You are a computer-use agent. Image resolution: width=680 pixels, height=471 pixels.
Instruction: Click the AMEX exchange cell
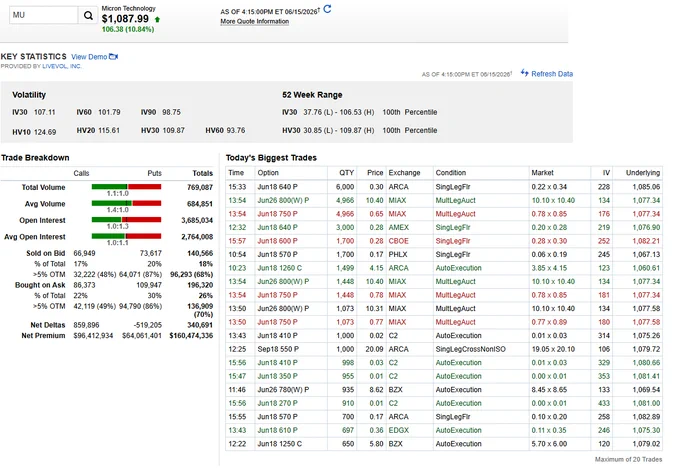[399, 227]
